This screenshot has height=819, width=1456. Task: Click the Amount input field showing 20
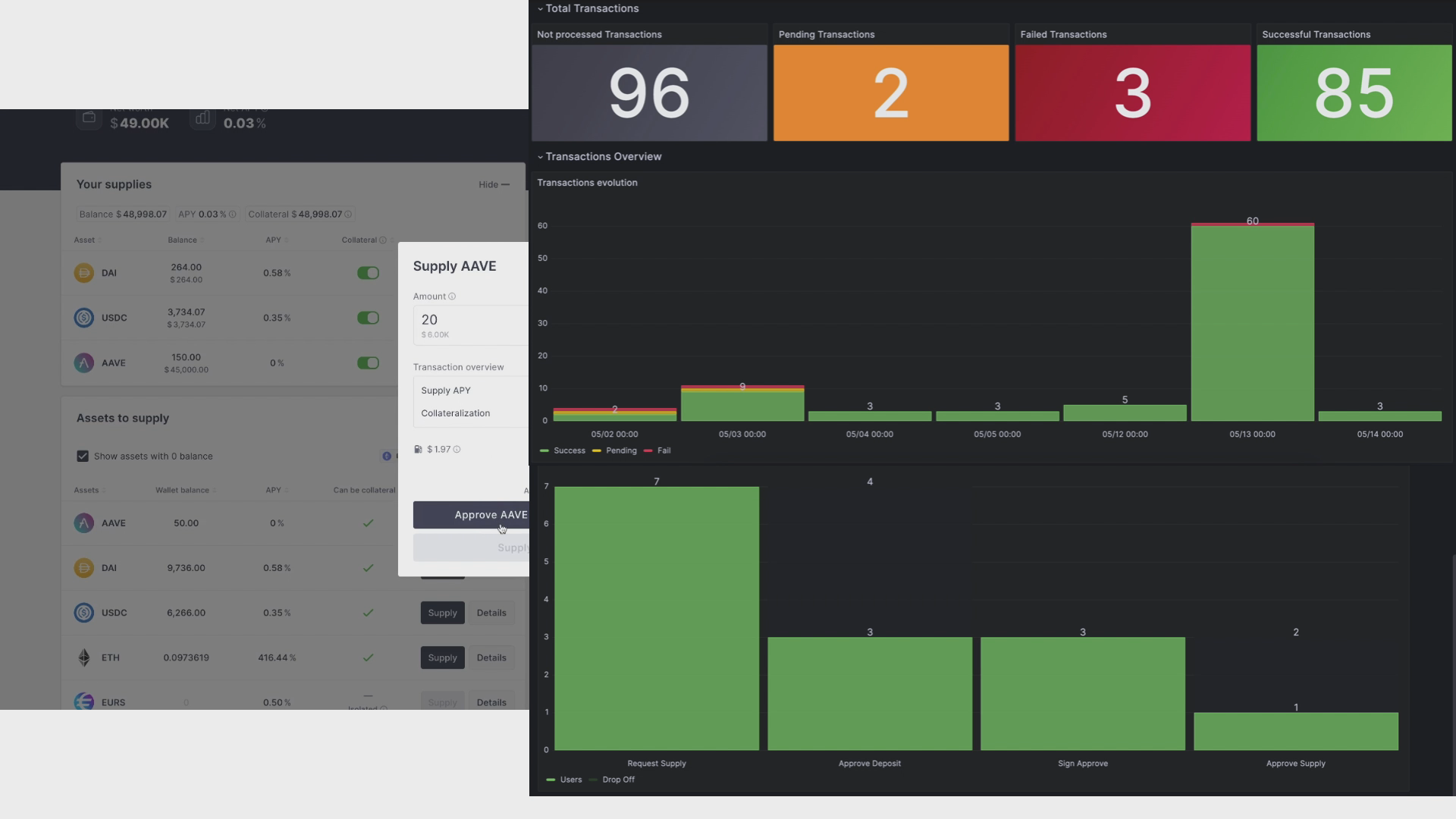471,325
